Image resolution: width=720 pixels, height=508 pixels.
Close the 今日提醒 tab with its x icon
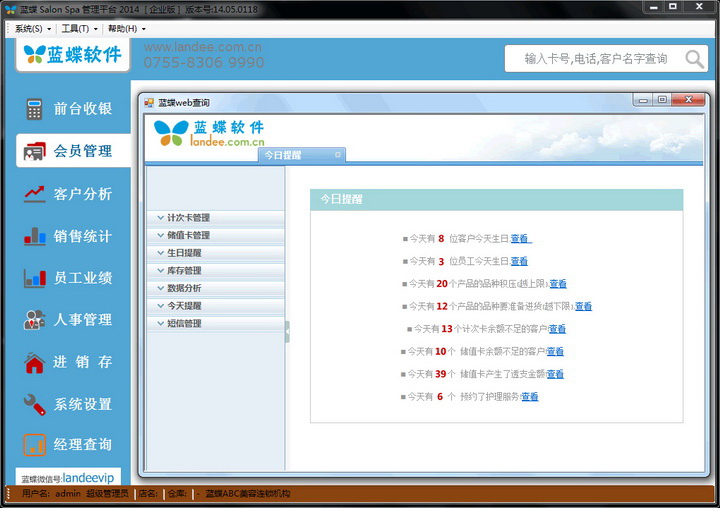pyautogui.click(x=338, y=155)
